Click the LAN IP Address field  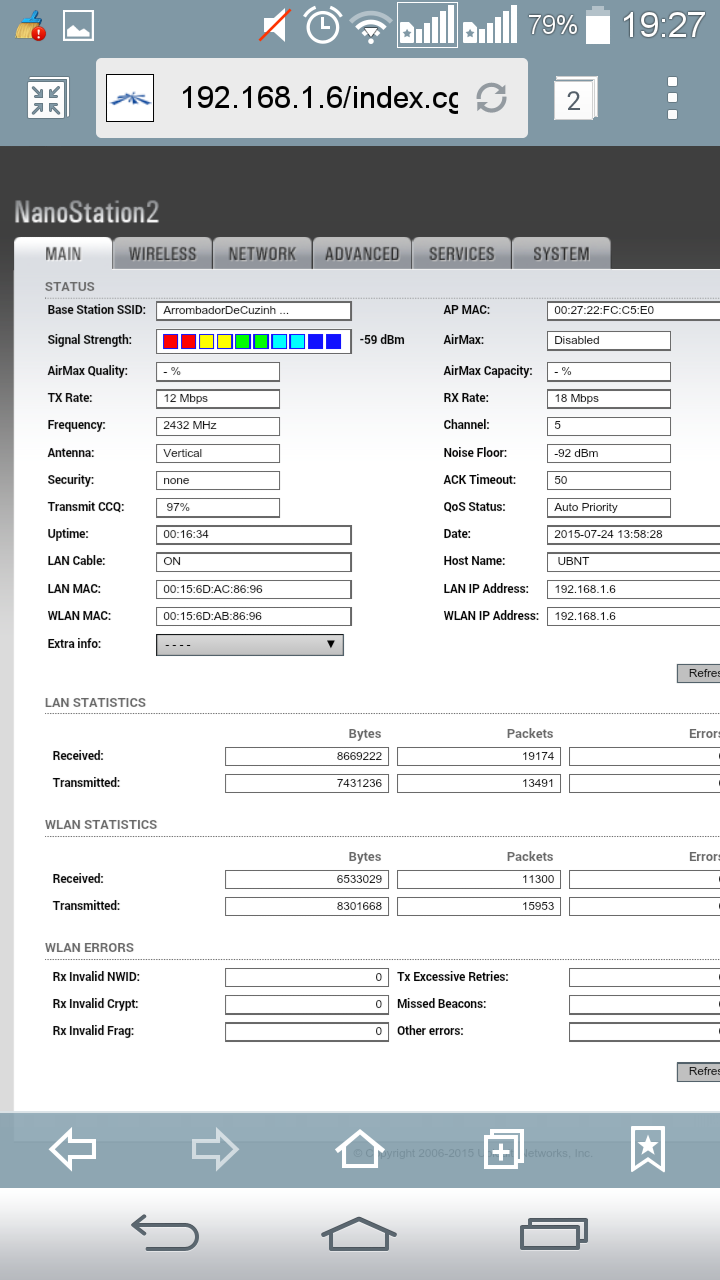(633, 589)
